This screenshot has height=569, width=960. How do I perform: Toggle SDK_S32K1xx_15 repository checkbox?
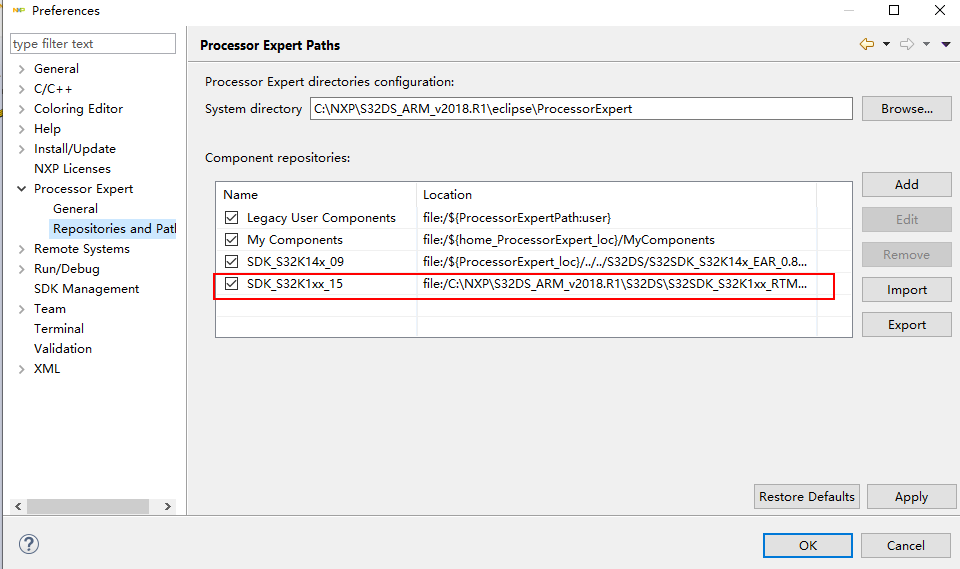(232, 284)
